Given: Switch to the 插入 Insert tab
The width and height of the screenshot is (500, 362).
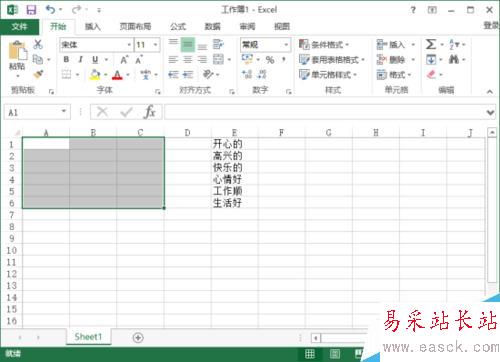Looking at the screenshot, I should tap(92, 27).
